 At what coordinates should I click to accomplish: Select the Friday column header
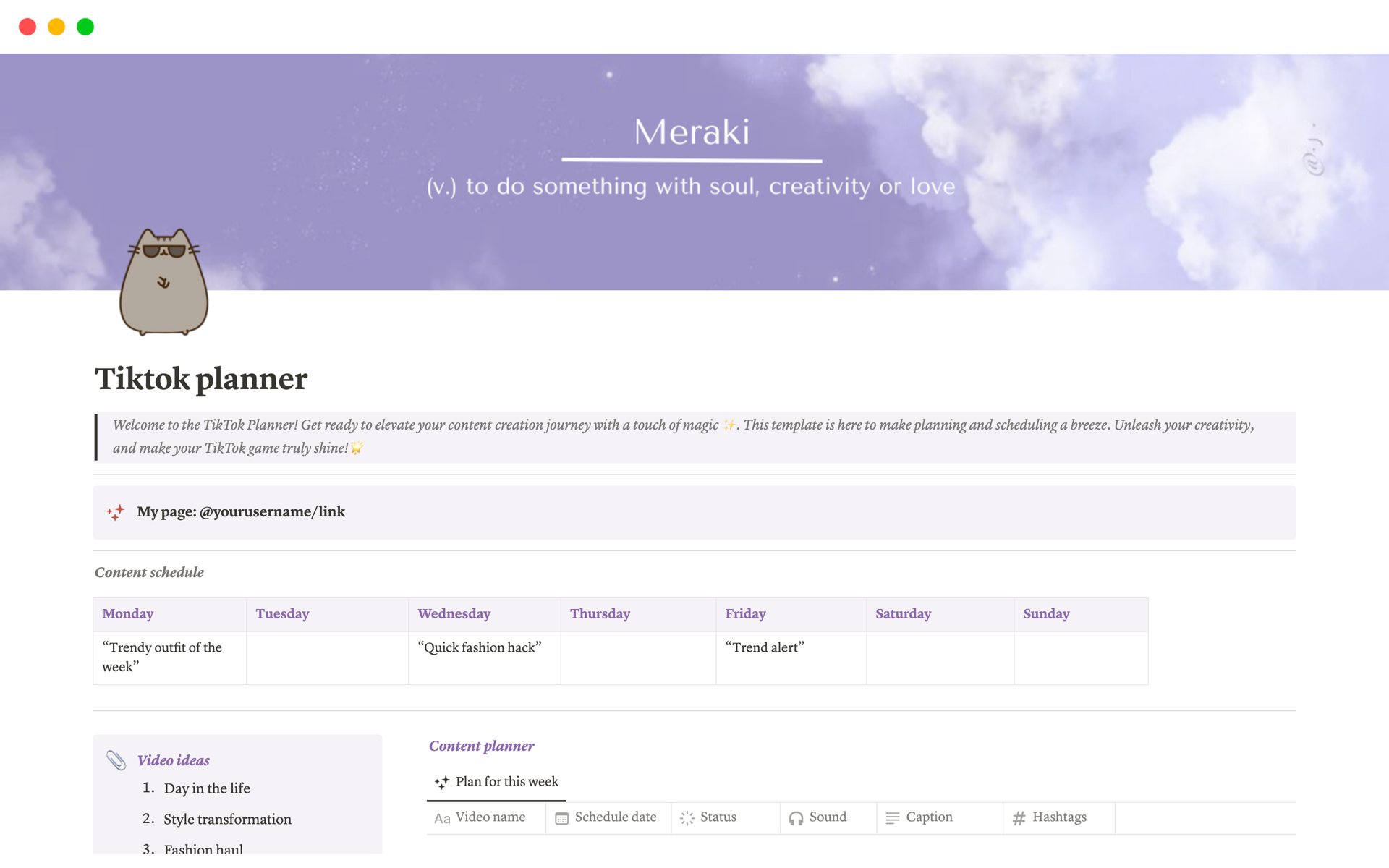pos(745,612)
